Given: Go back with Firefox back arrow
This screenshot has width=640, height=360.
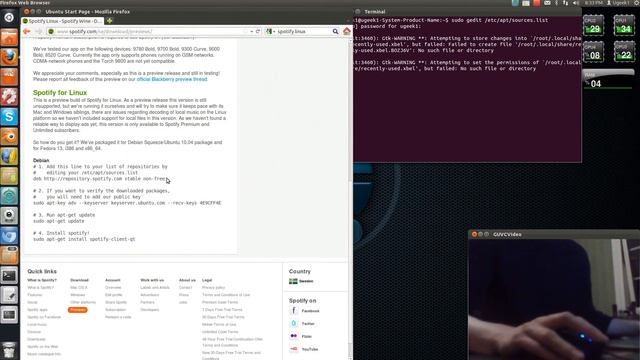Looking at the screenshot, I should tap(27, 31).
